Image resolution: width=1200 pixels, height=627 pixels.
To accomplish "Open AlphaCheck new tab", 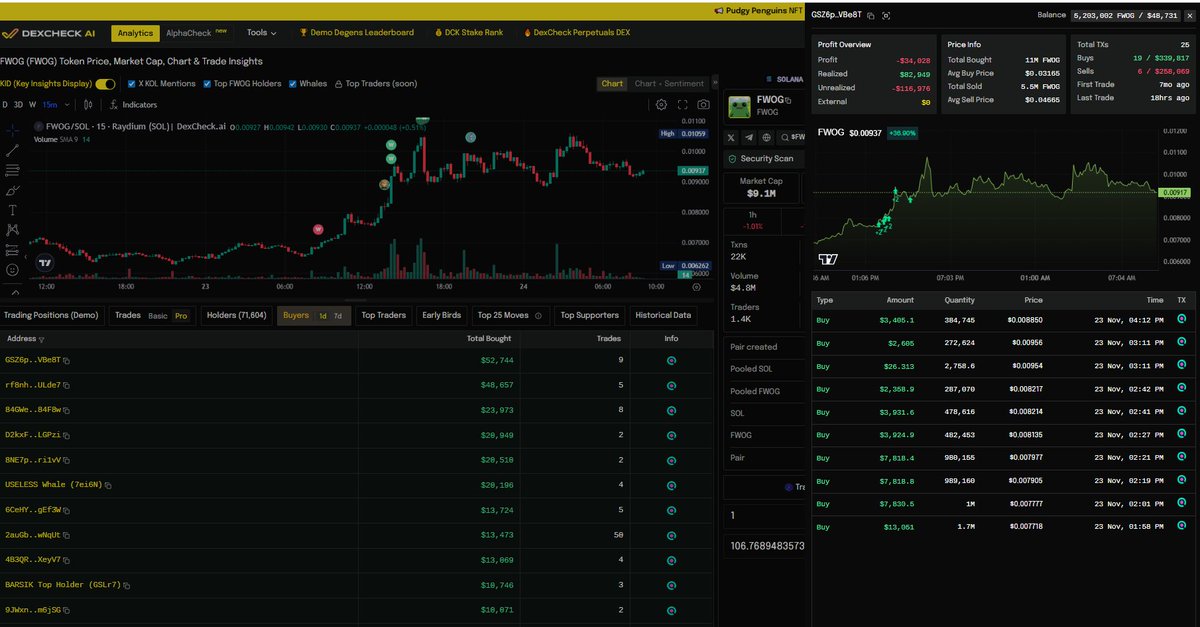I will click(196, 32).
